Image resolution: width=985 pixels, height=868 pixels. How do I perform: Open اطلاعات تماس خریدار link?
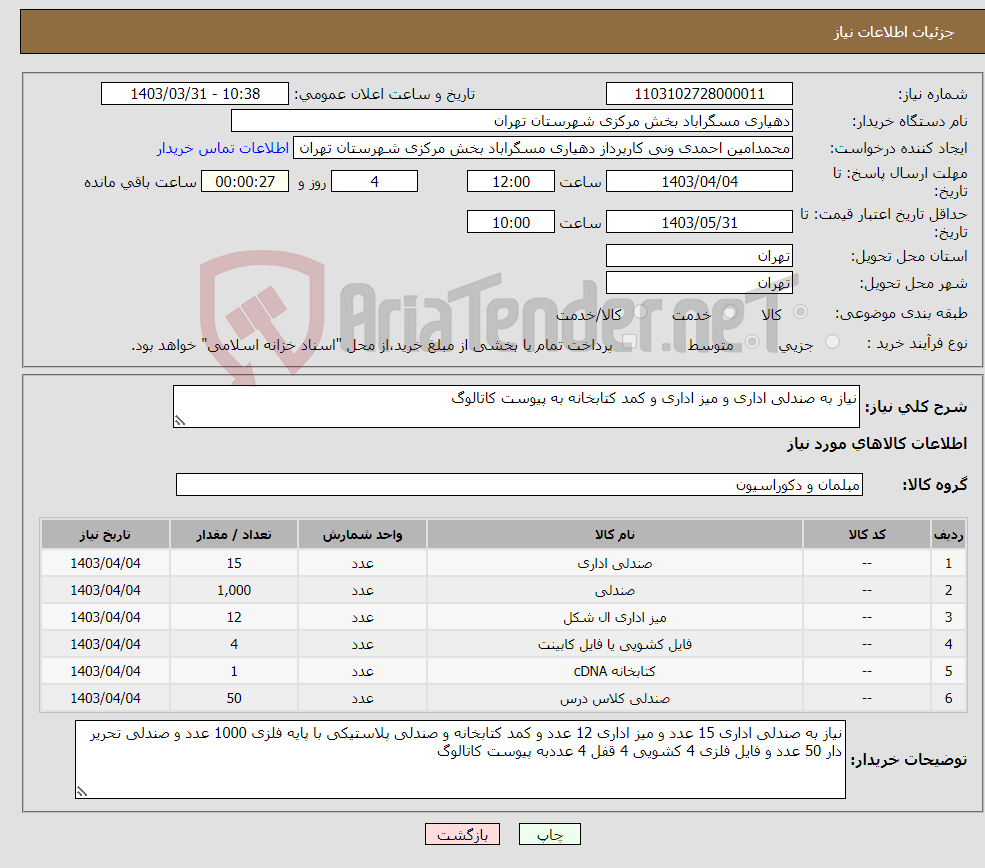coord(222,148)
